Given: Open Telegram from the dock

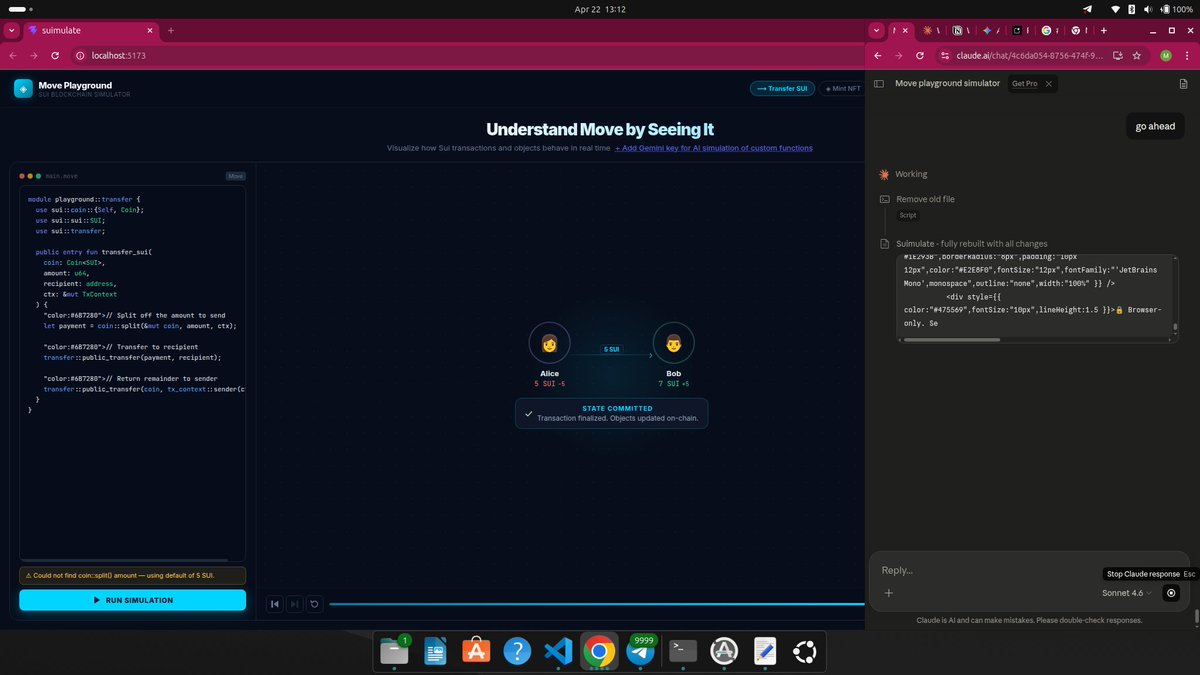Looking at the screenshot, I should pos(640,652).
